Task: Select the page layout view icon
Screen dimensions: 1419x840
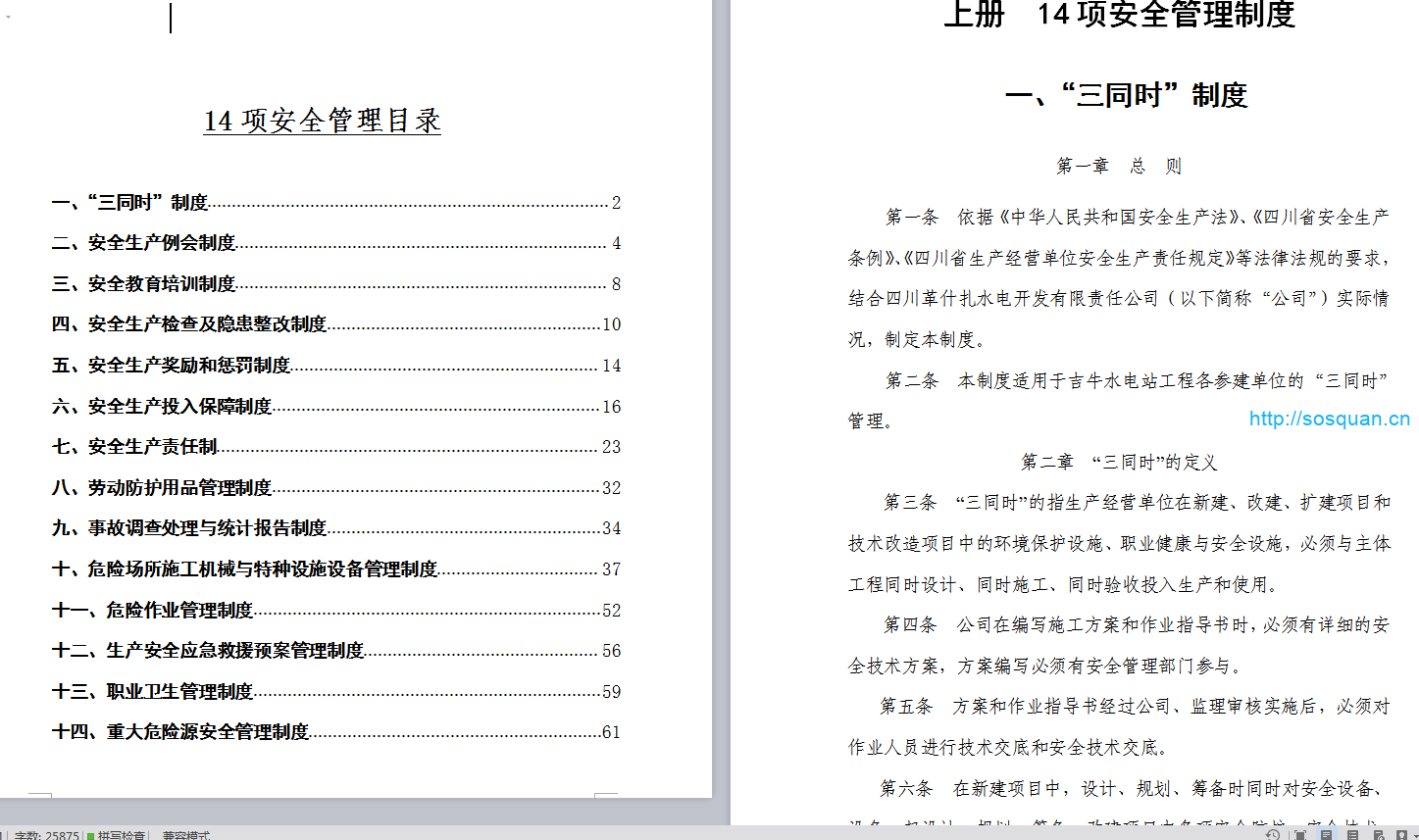Action: [x=1326, y=835]
